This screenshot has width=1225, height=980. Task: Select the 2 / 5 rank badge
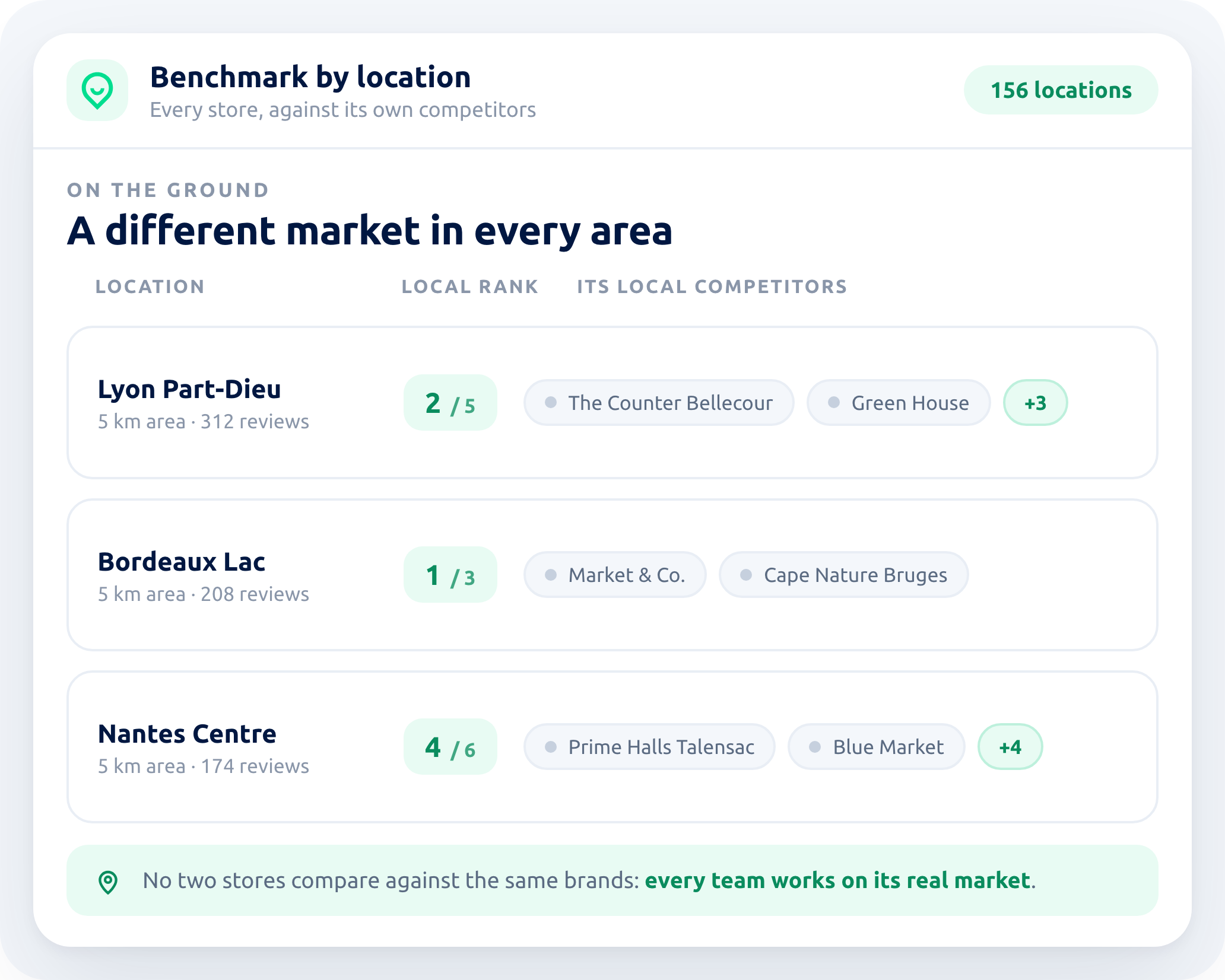point(450,403)
